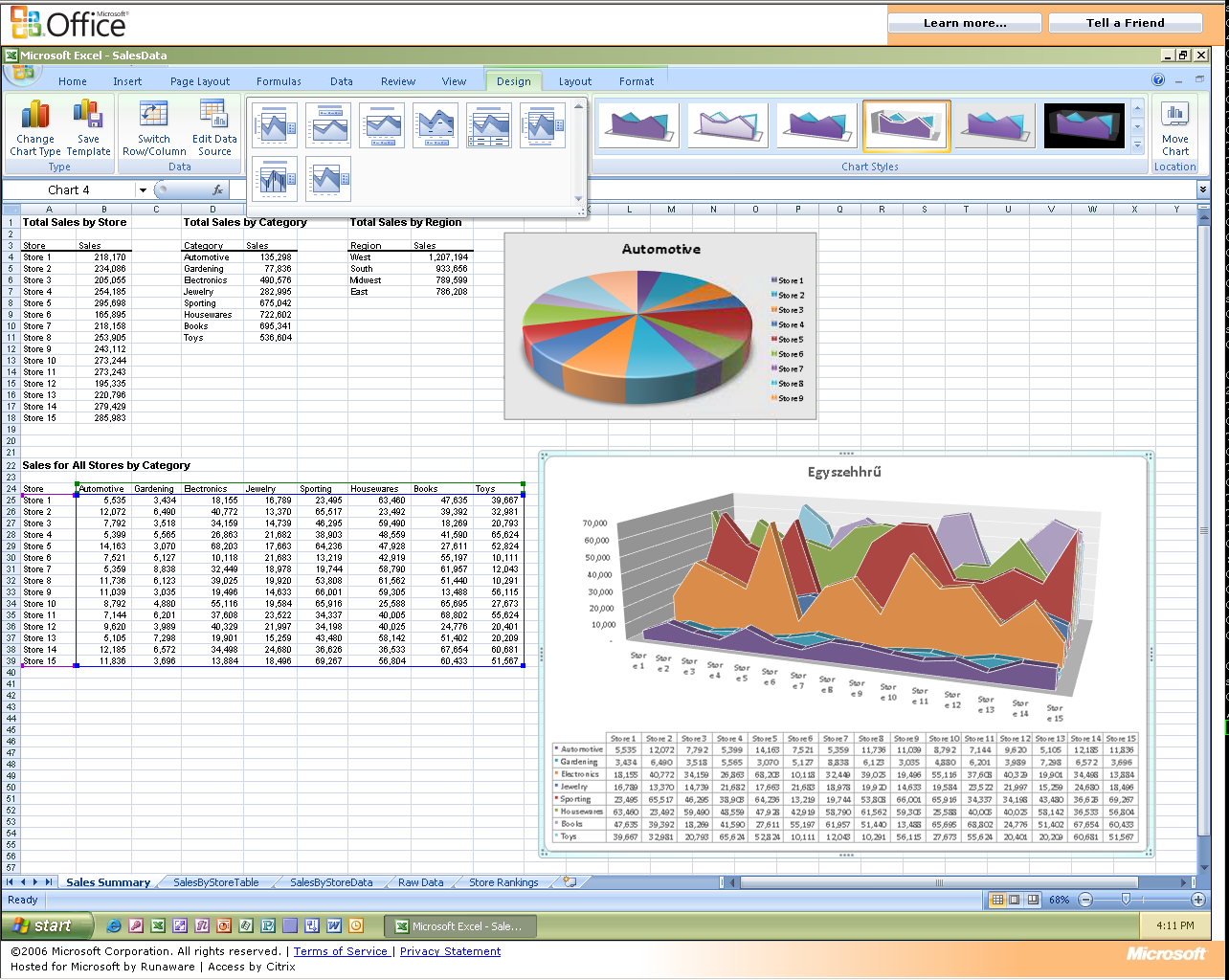Apply the black-background chart style

(x=1084, y=126)
